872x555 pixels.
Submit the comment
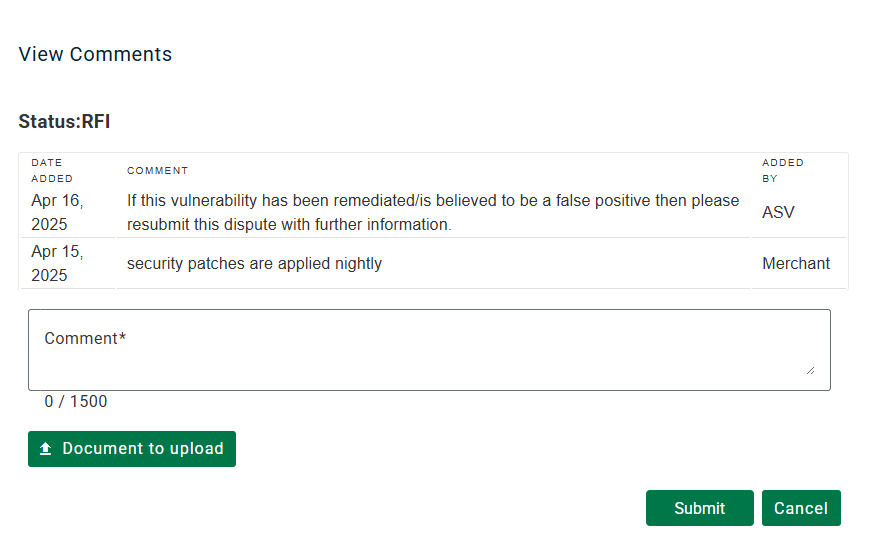coord(699,508)
